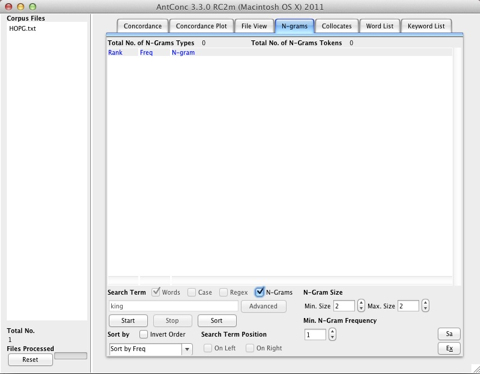Screen dimensions: 480x374
Task: Click the N-gram column header
Action: (183, 52)
